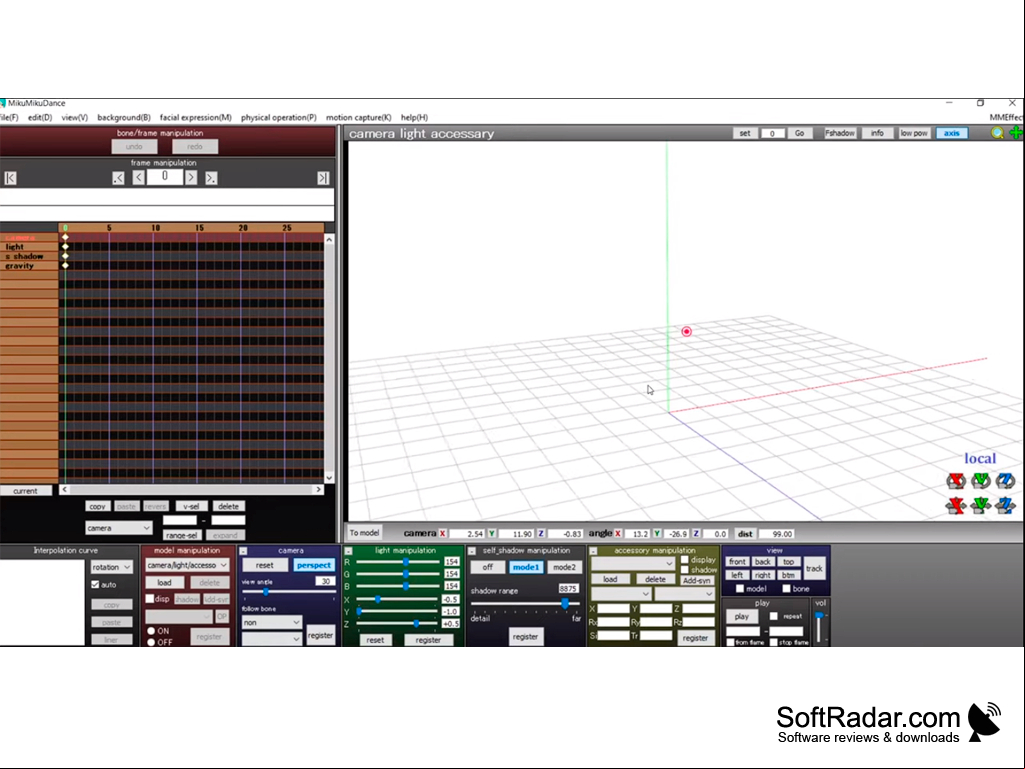Select the gravity keyframe diamond at frame 0
The image size is (1025, 769).
click(x=65, y=265)
